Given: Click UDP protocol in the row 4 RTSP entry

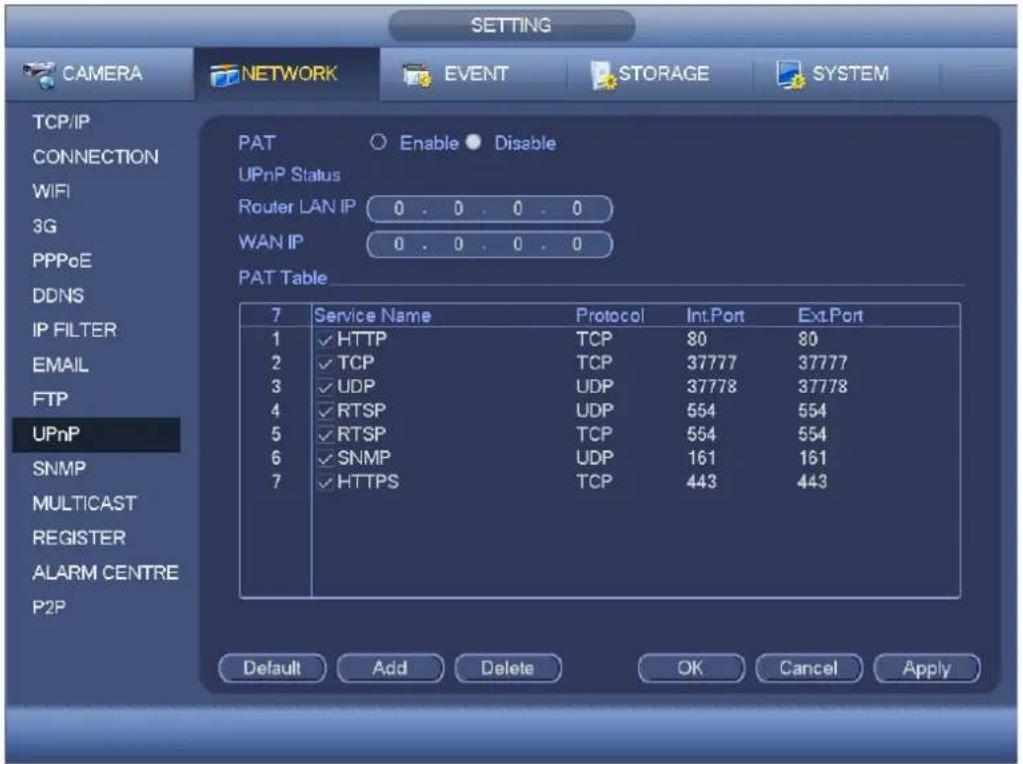Looking at the screenshot, I should (594, 411).
